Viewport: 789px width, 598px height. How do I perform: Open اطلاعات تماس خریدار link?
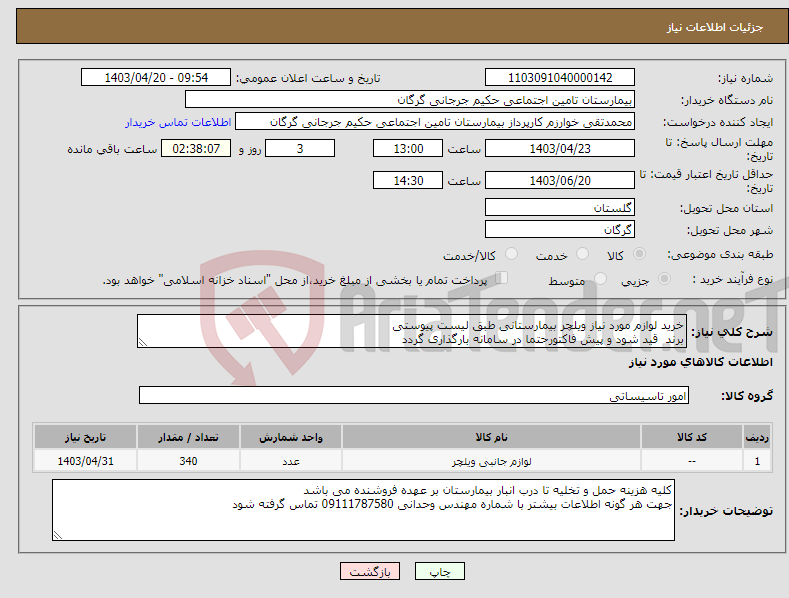(178, 122)
